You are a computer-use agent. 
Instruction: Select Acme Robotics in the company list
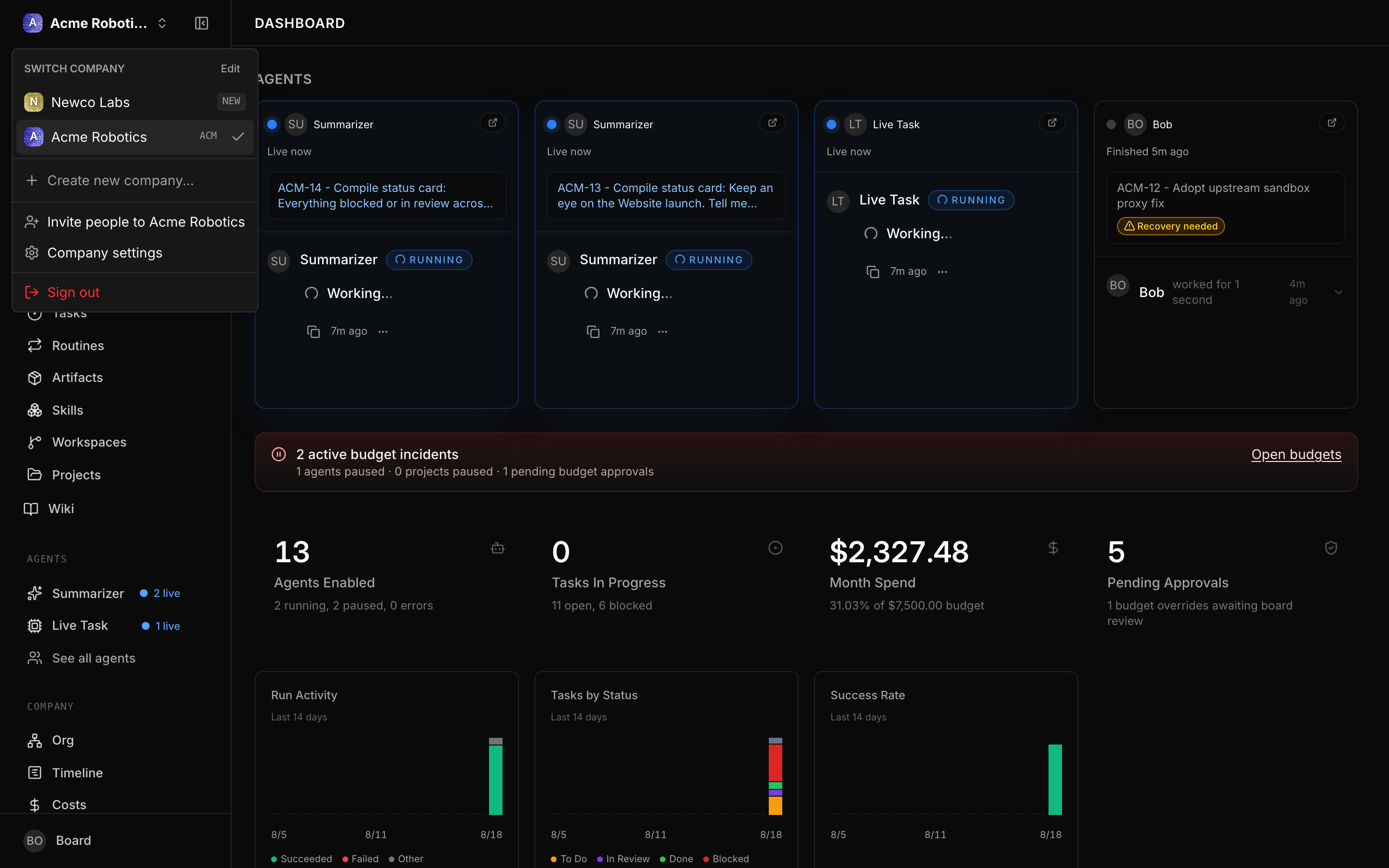click(135, 136)
